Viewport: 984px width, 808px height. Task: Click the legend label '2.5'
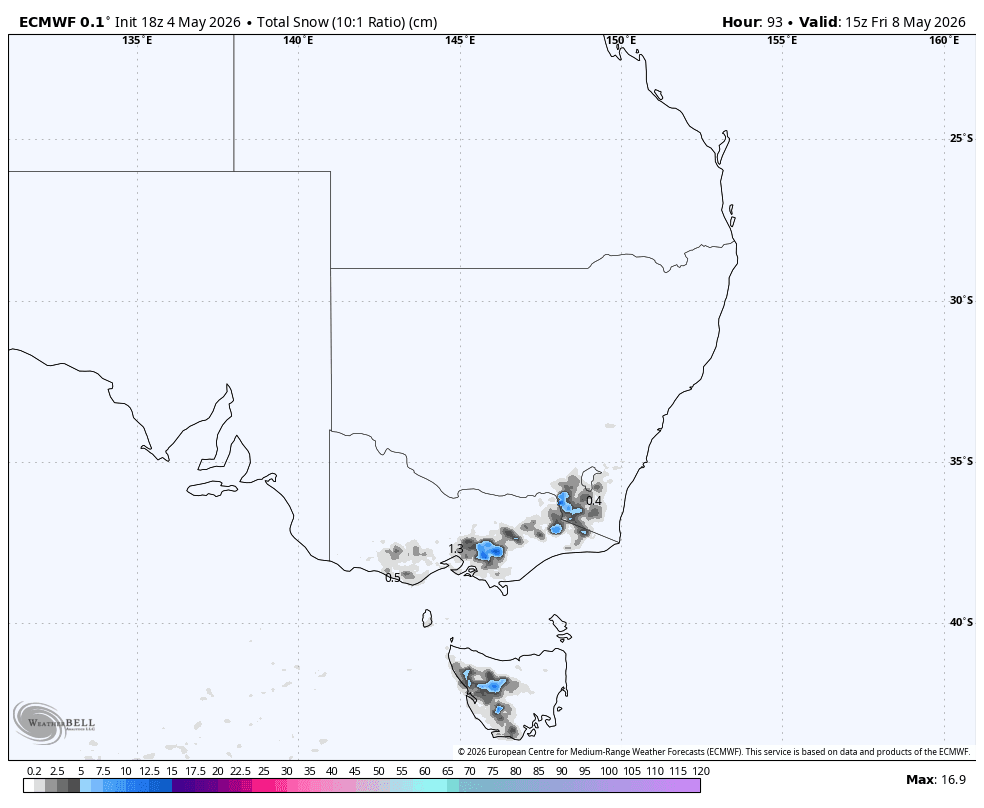pos(57,771)
